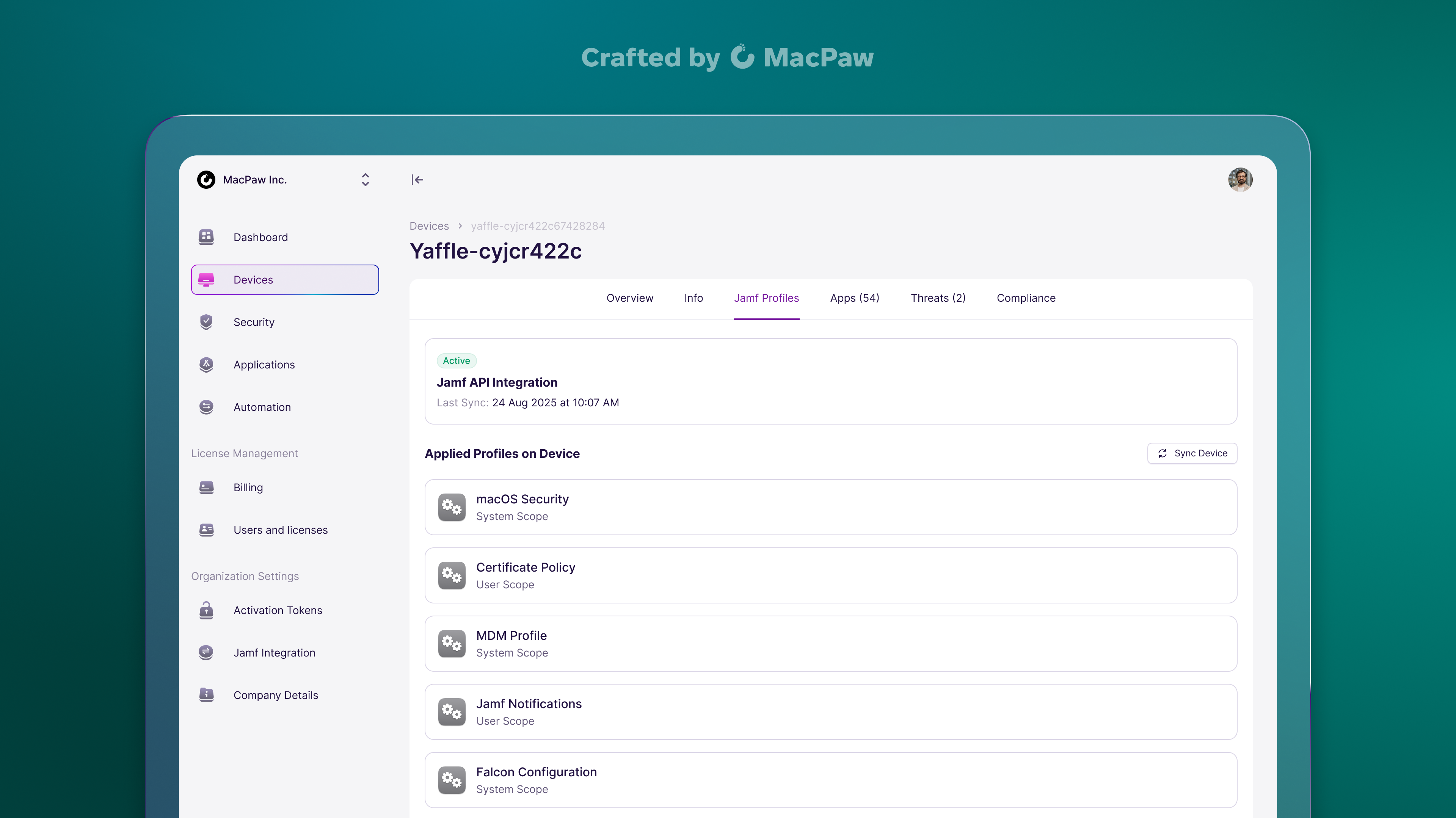Click the Company Details info icon
Image resolution: width=1456 pixels, height=818 pixels.
point(206,695)
